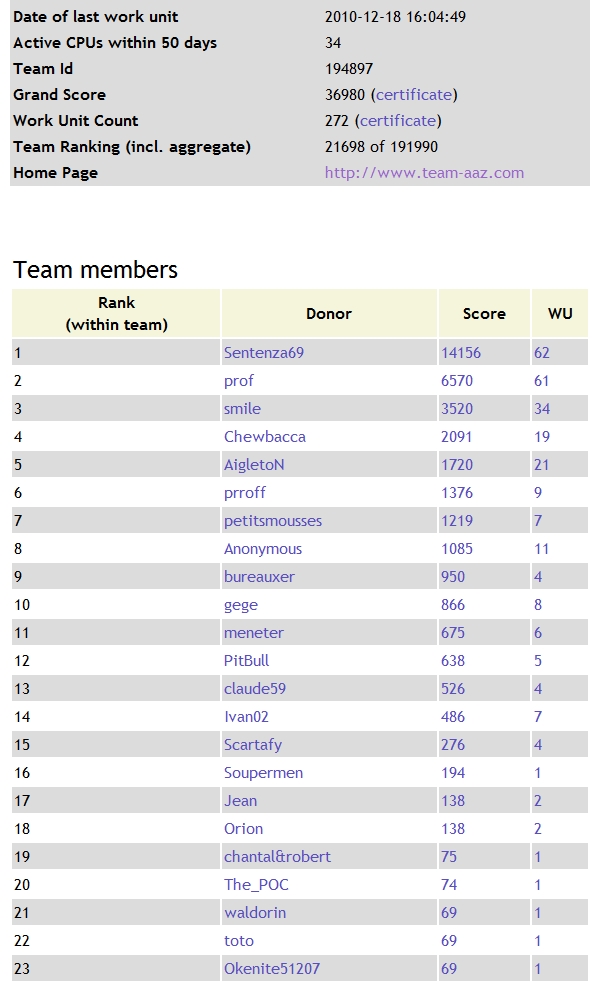Open the prroff donor link

pyautogui.click(x=245, y=493)
